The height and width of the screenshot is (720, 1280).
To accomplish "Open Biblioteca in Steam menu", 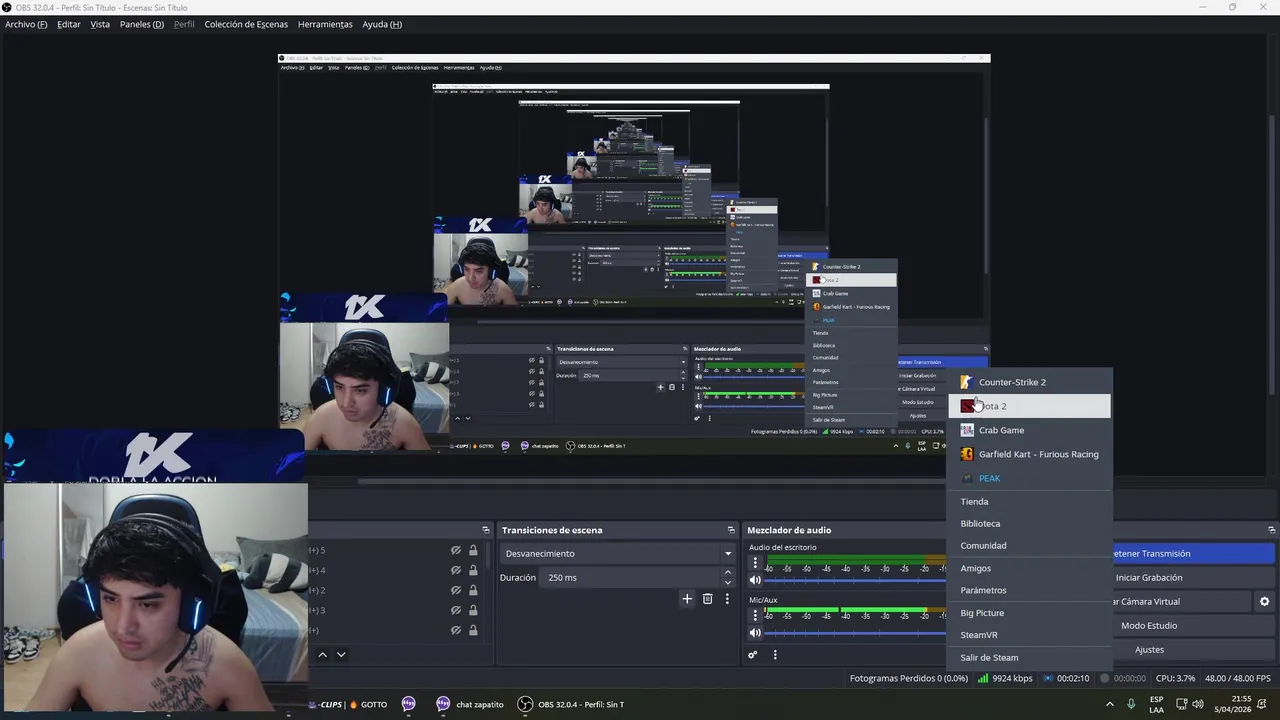I will 1030,523.
